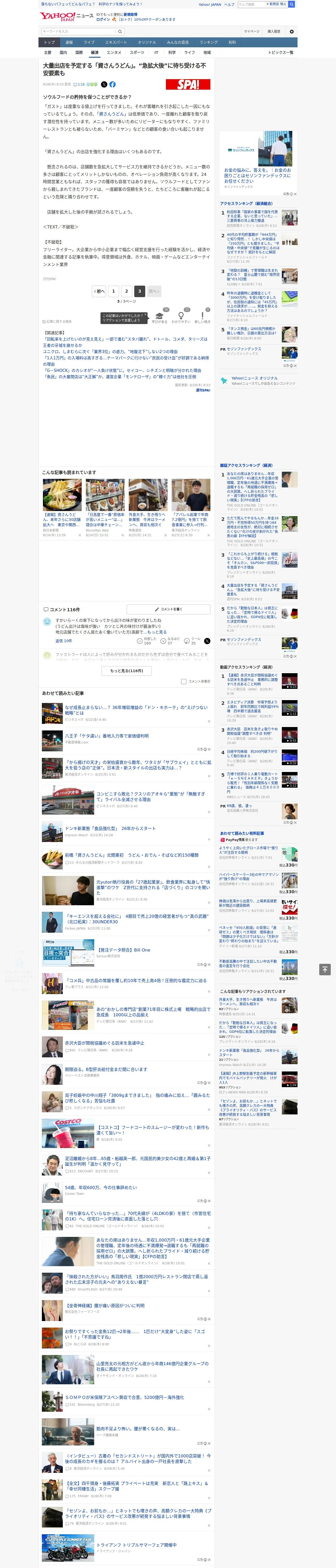React with わかりやすい lightbulb icon
This screenshot has height=1568, width=336.
pyautogui.click(x=181, y=316)
